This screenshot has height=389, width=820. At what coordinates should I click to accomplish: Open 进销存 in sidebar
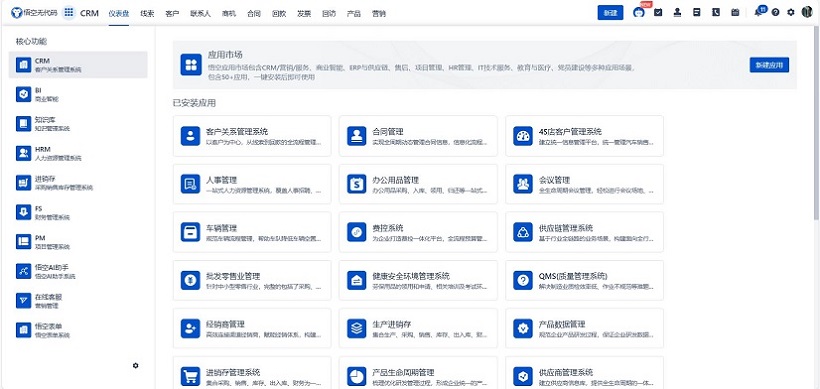[x=78, y=183]
